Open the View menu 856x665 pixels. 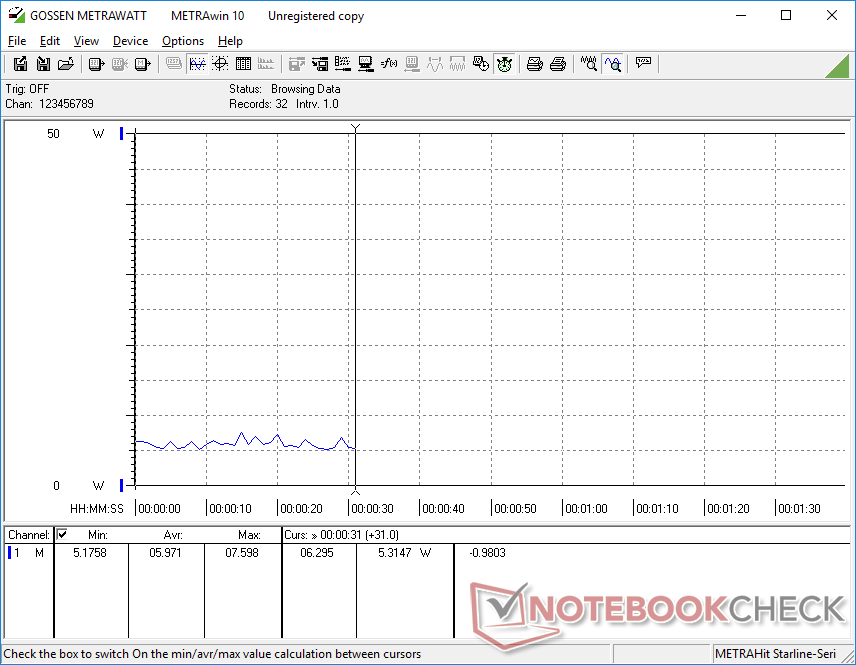point(86,41)
